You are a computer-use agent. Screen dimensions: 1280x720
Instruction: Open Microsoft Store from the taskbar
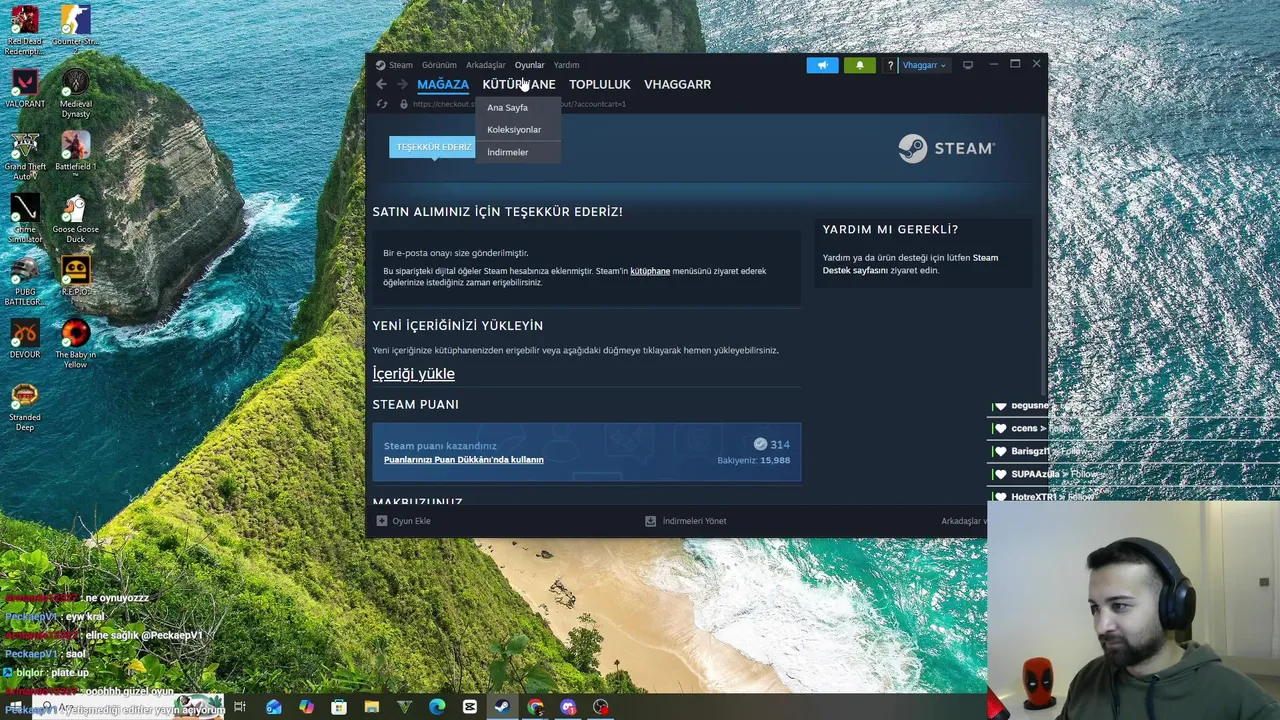tap(339, 707)
